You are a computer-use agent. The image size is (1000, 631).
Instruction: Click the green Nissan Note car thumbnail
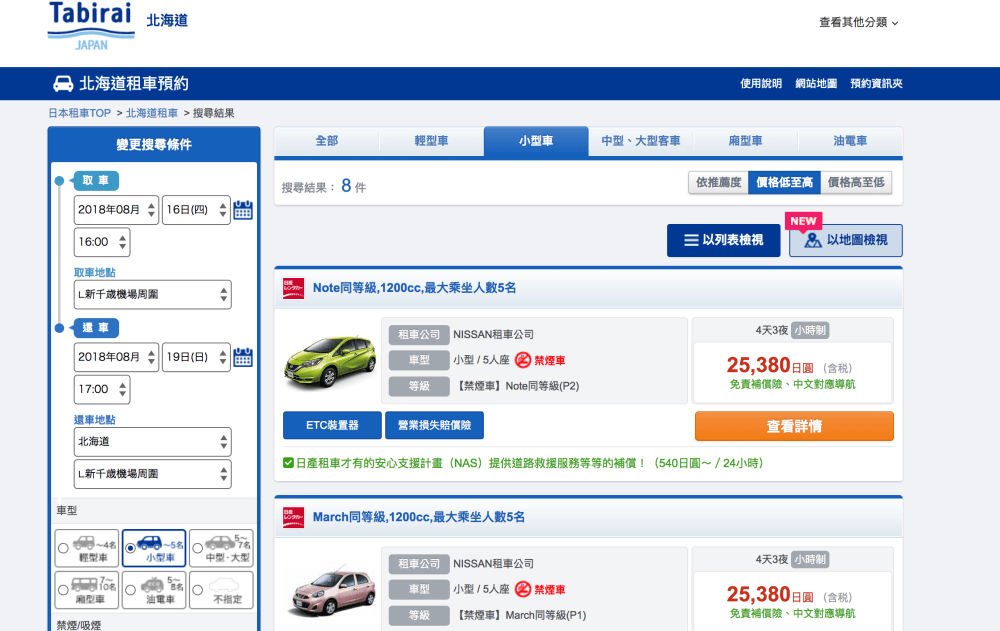coord(328,360)
